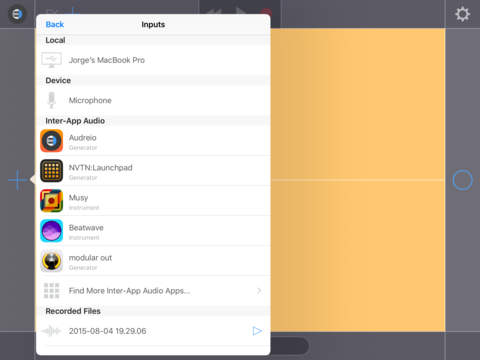
Task: Select Jorge's MacBook Pro as input
Action: [153, 60]
